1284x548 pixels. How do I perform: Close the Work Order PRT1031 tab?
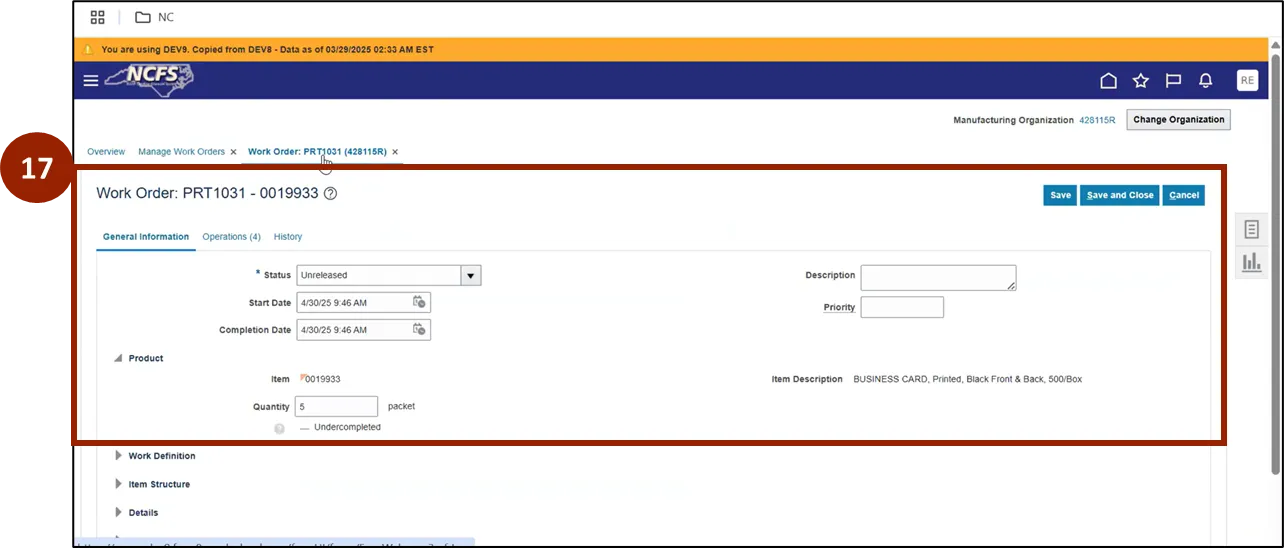point(395,152)
